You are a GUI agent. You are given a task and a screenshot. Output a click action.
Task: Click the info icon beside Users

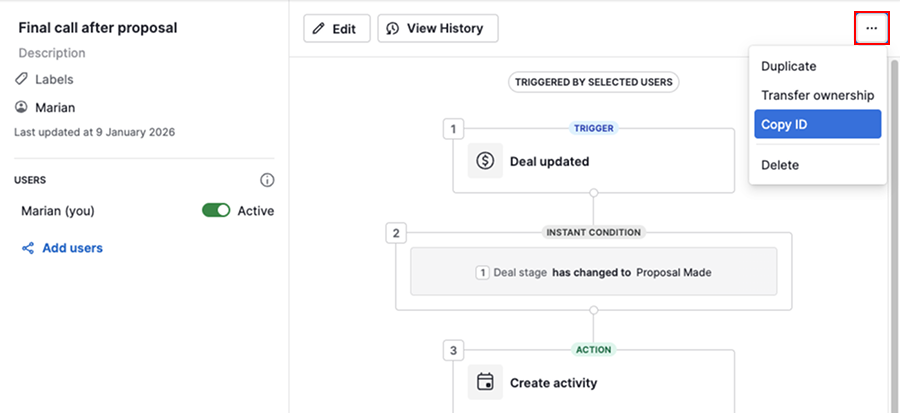(267, 181)
